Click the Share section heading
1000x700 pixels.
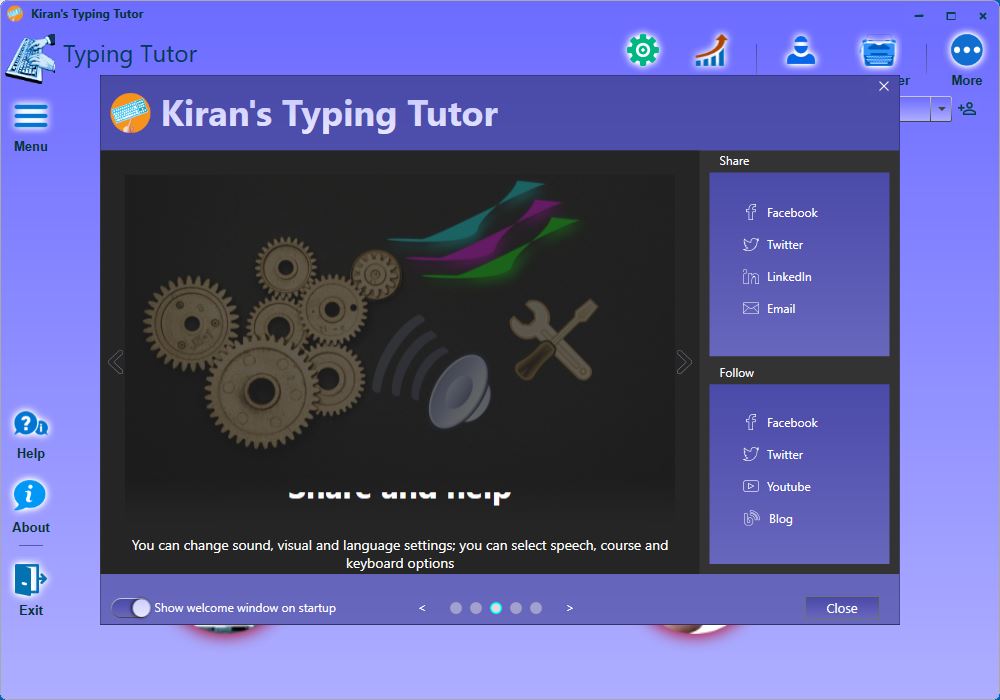tap(734, 161)
